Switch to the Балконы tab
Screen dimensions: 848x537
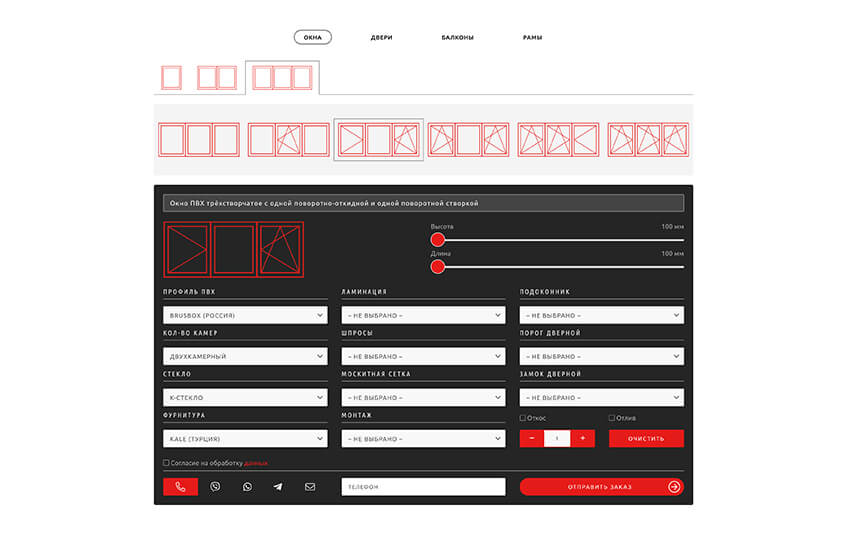click(x=457, y=38)
